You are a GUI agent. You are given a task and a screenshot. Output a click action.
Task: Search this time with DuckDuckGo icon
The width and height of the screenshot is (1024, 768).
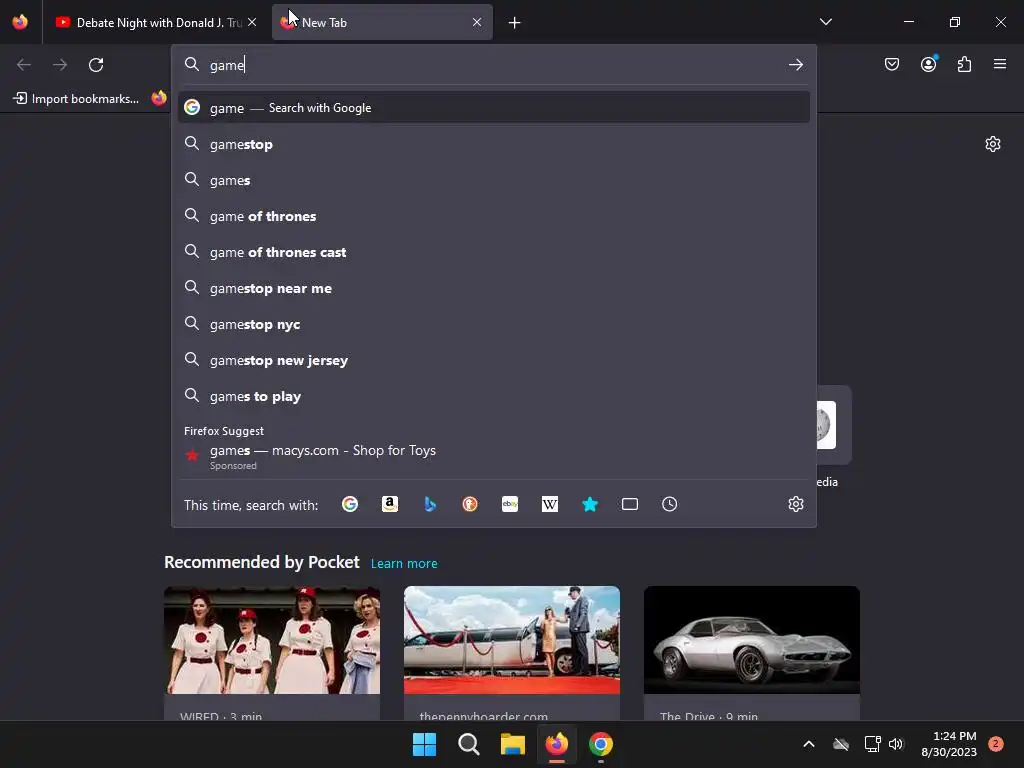coord(470,504)
